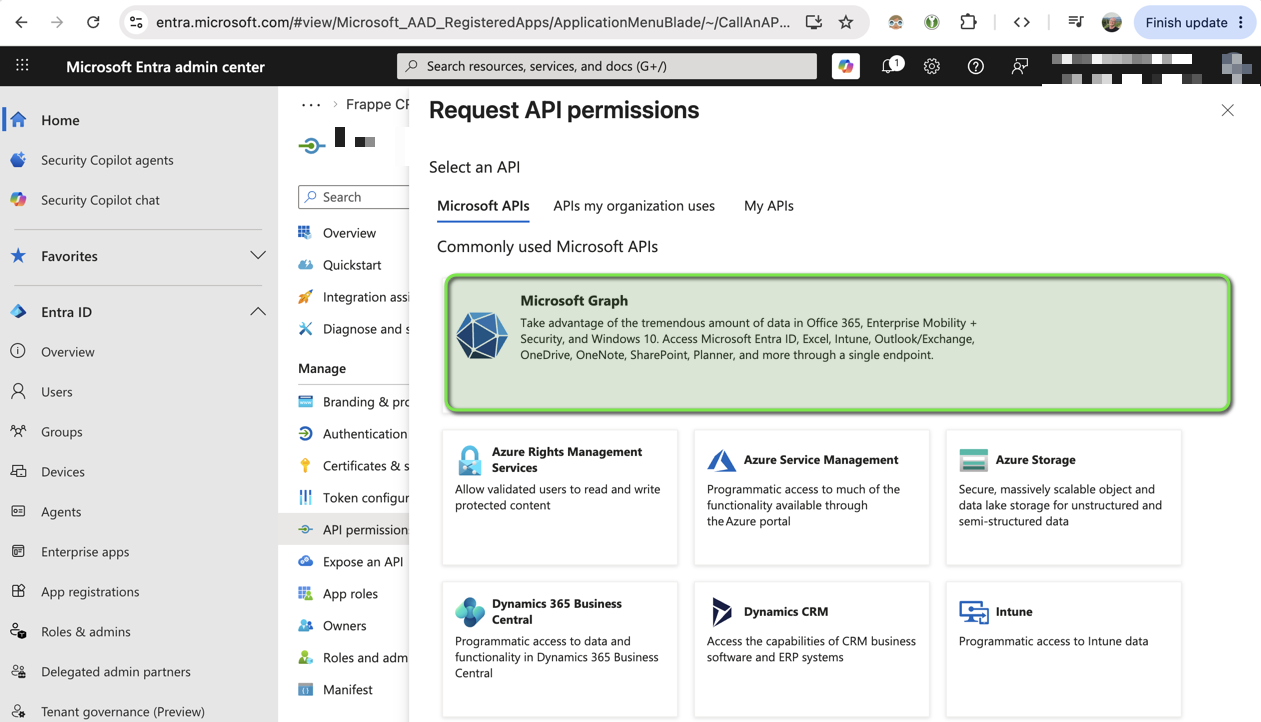
Task: Click the Devices icon in the sidebar
Action: pyautogui.click(x=18, y=471)
